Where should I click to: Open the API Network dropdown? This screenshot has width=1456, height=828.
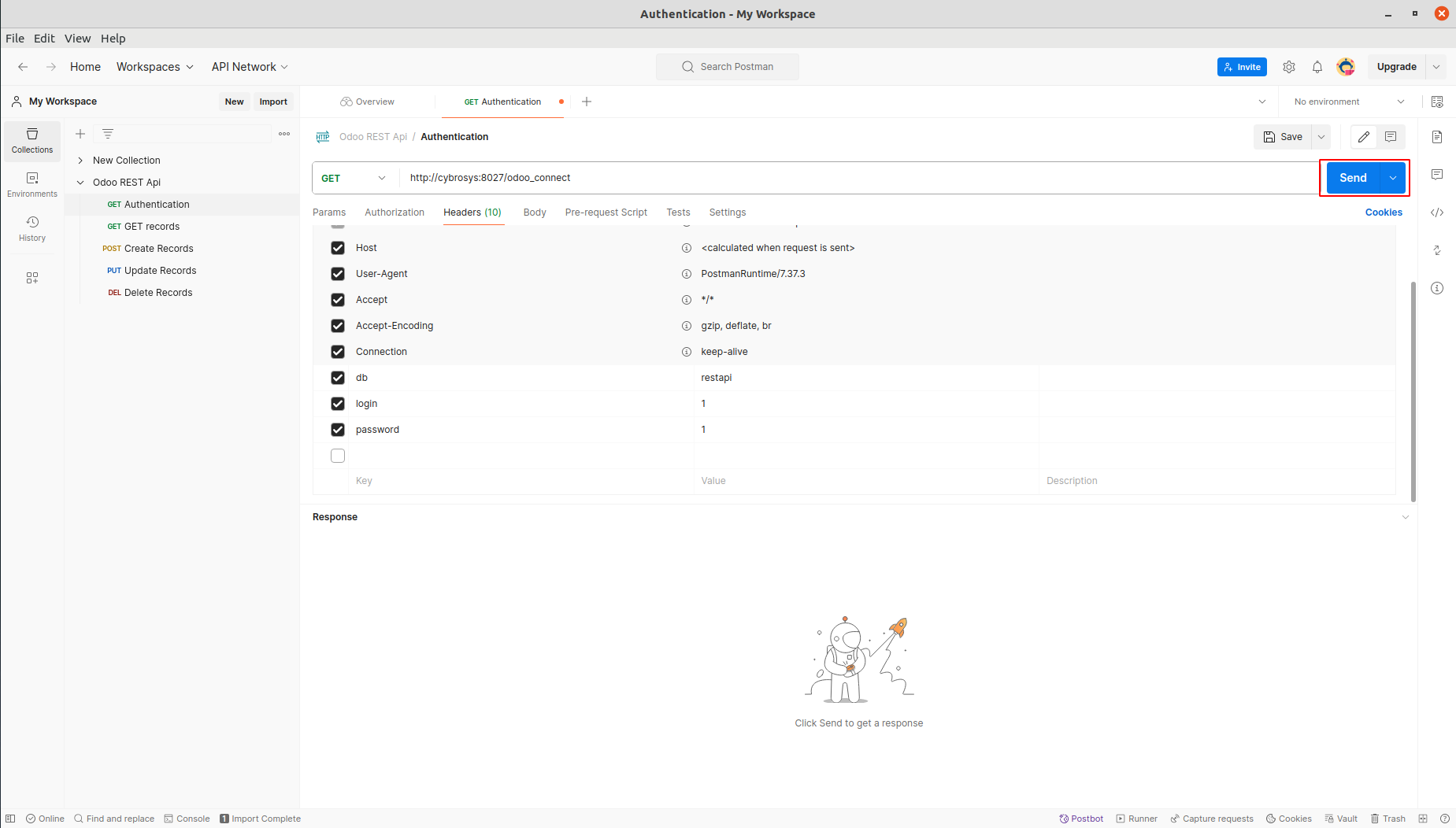250,67
